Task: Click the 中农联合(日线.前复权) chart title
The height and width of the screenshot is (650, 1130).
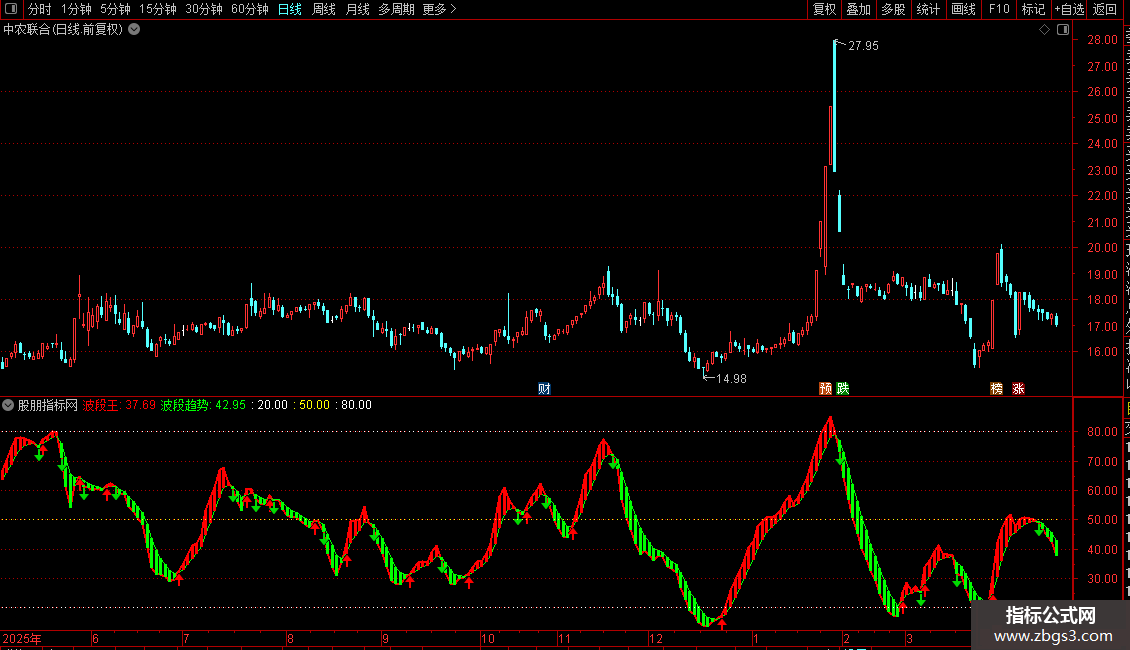Action: (63, 30)
